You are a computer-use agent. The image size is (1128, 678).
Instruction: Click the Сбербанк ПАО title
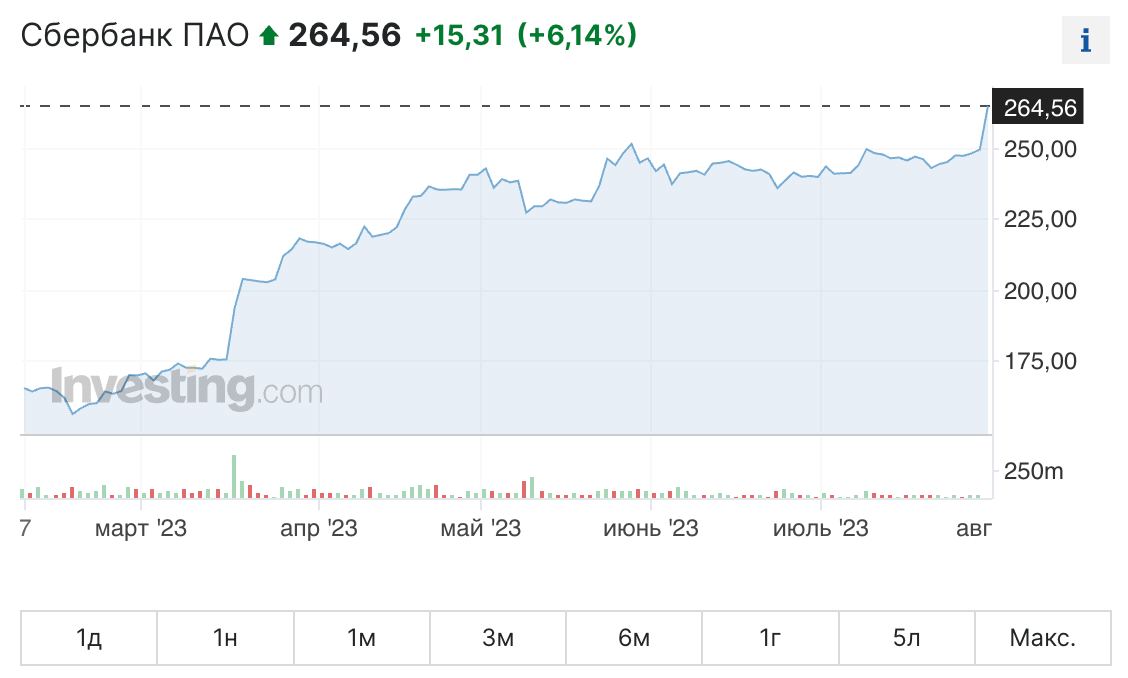point(135,36)
